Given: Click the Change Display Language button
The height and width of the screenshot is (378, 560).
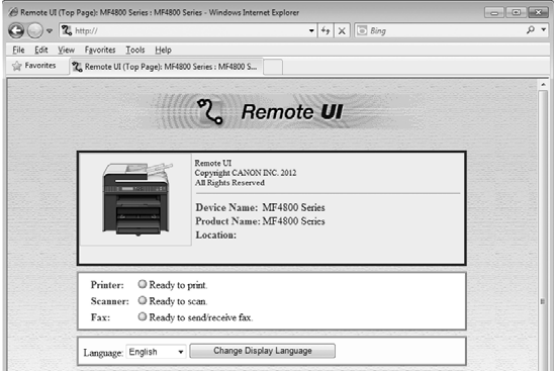Looking at the screenshot, I should [x=262, y=351].
